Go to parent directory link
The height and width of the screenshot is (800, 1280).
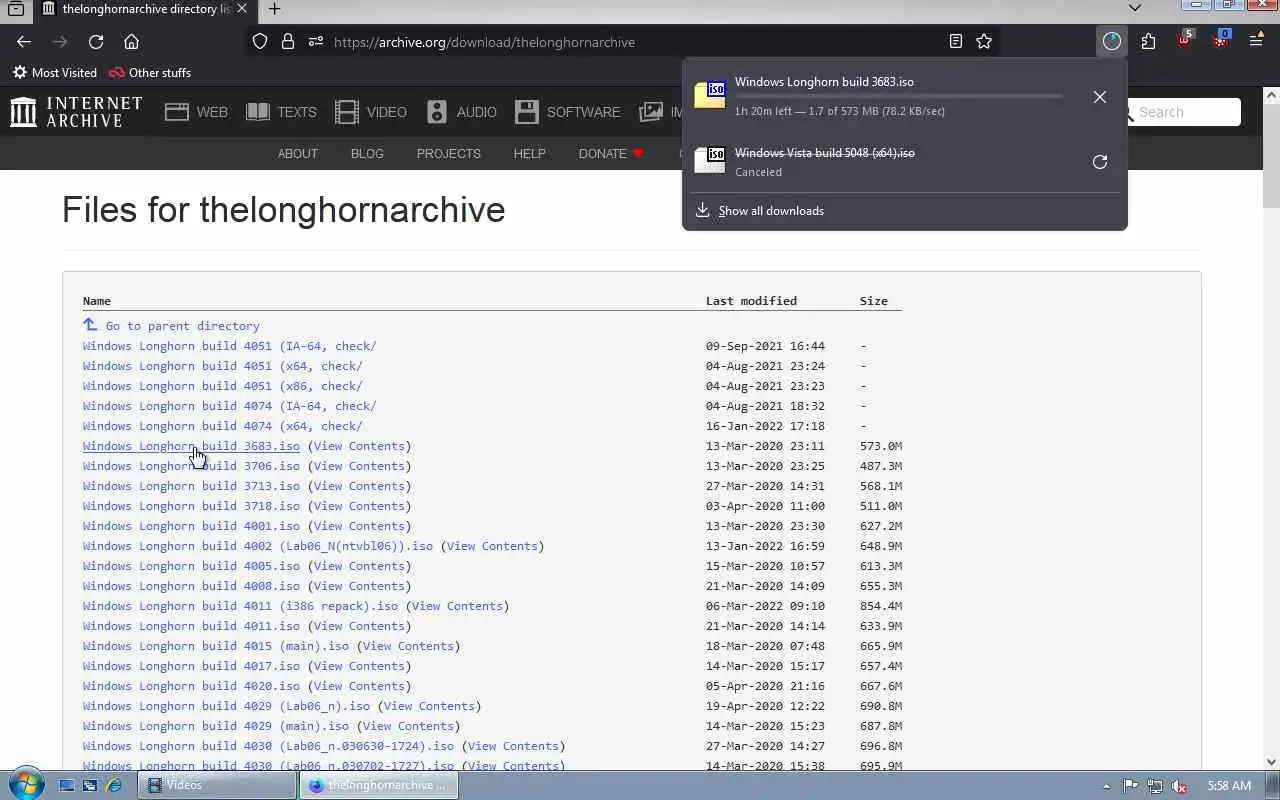(x=171, y=326)
